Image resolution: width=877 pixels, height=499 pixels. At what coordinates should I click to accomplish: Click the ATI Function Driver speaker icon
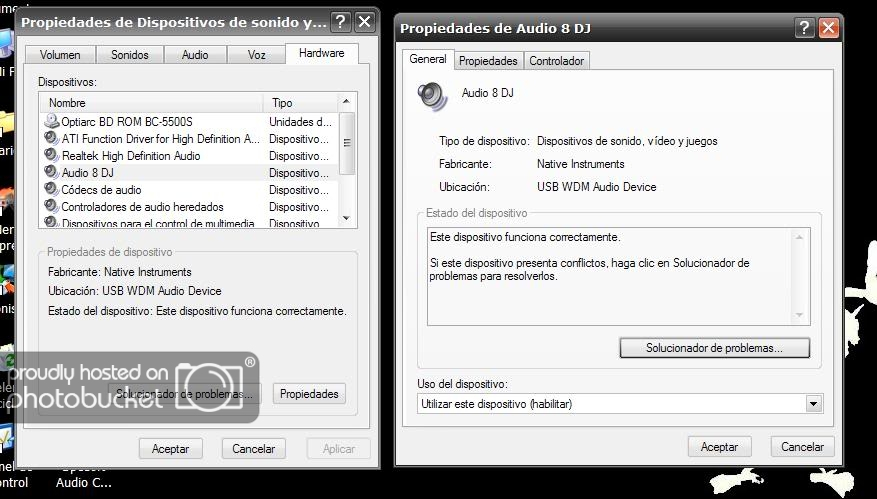52,138
